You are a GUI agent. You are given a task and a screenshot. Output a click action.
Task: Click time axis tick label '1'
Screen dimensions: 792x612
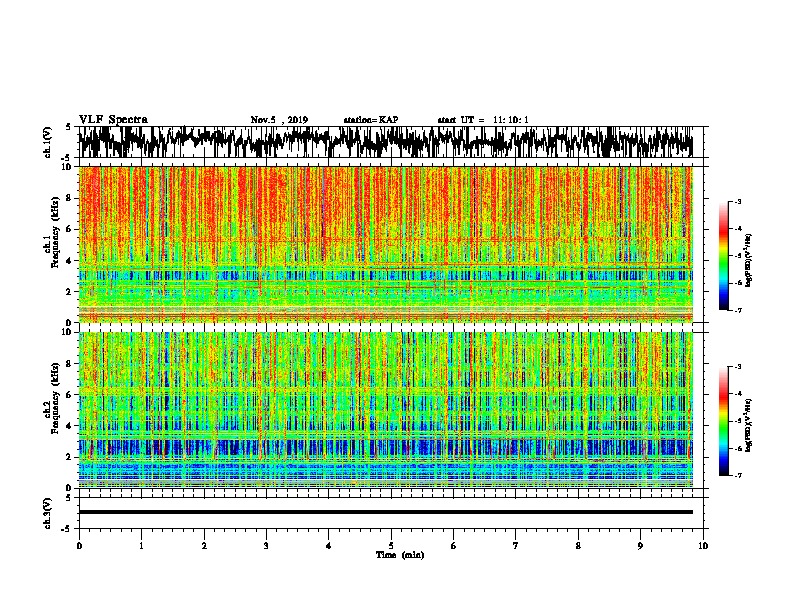(x=141, y=546)
